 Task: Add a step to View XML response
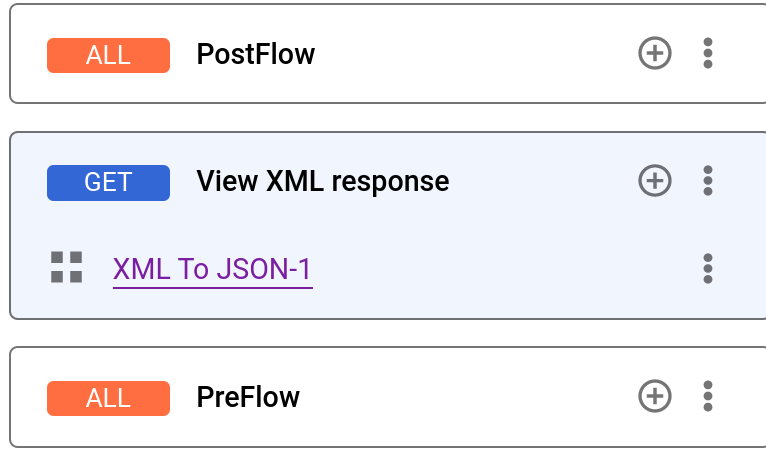[x=654, y=181]
